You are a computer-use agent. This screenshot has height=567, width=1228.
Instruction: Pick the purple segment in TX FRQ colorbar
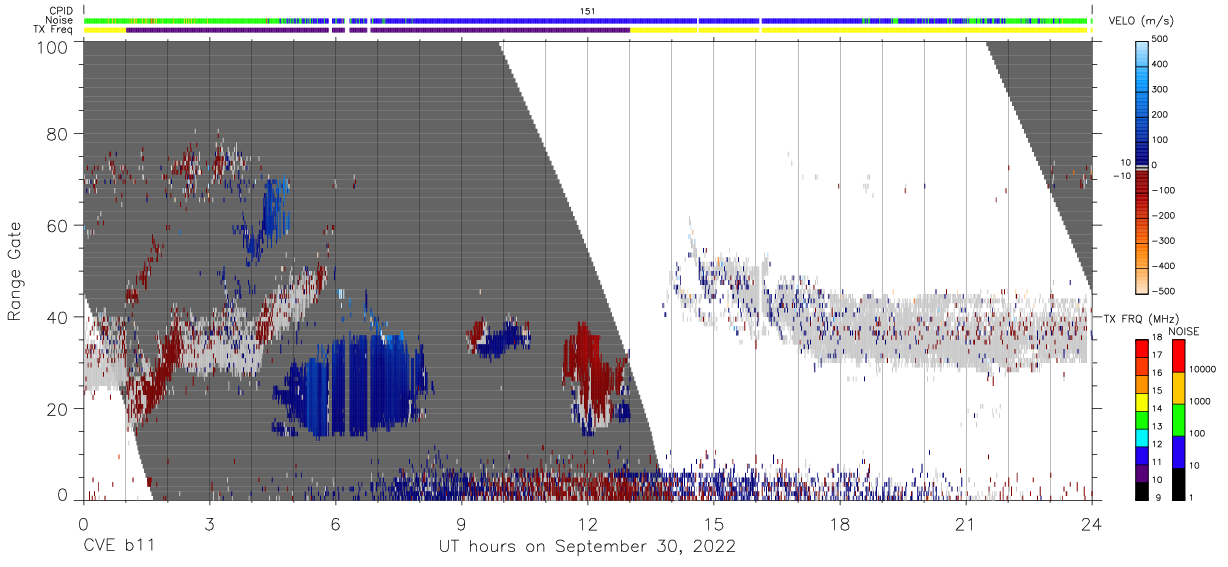point(1141,473)
